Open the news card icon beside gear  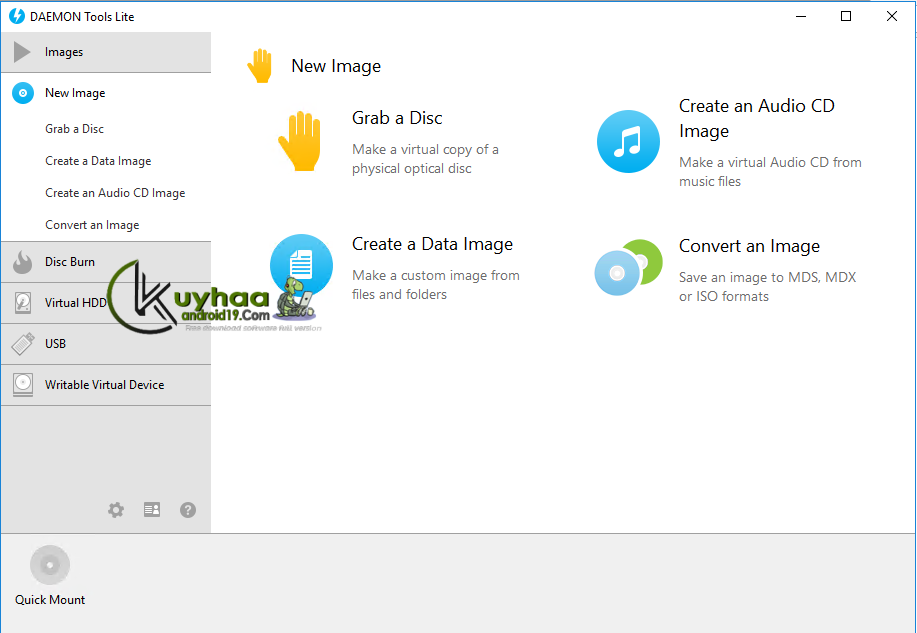pyautogui.click(x=152, y=510)
